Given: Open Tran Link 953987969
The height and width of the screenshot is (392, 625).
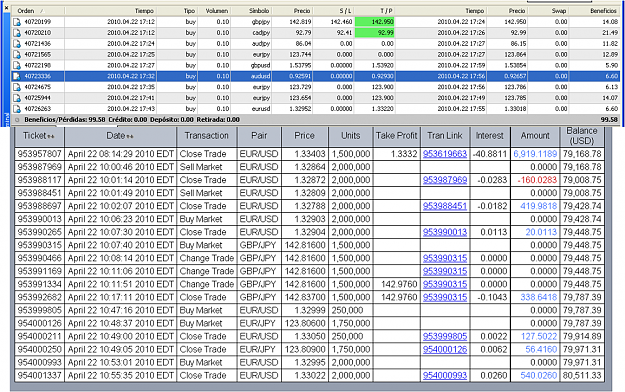Looking at the screenshot, I should pyautogui.click(x=445, y=180).
